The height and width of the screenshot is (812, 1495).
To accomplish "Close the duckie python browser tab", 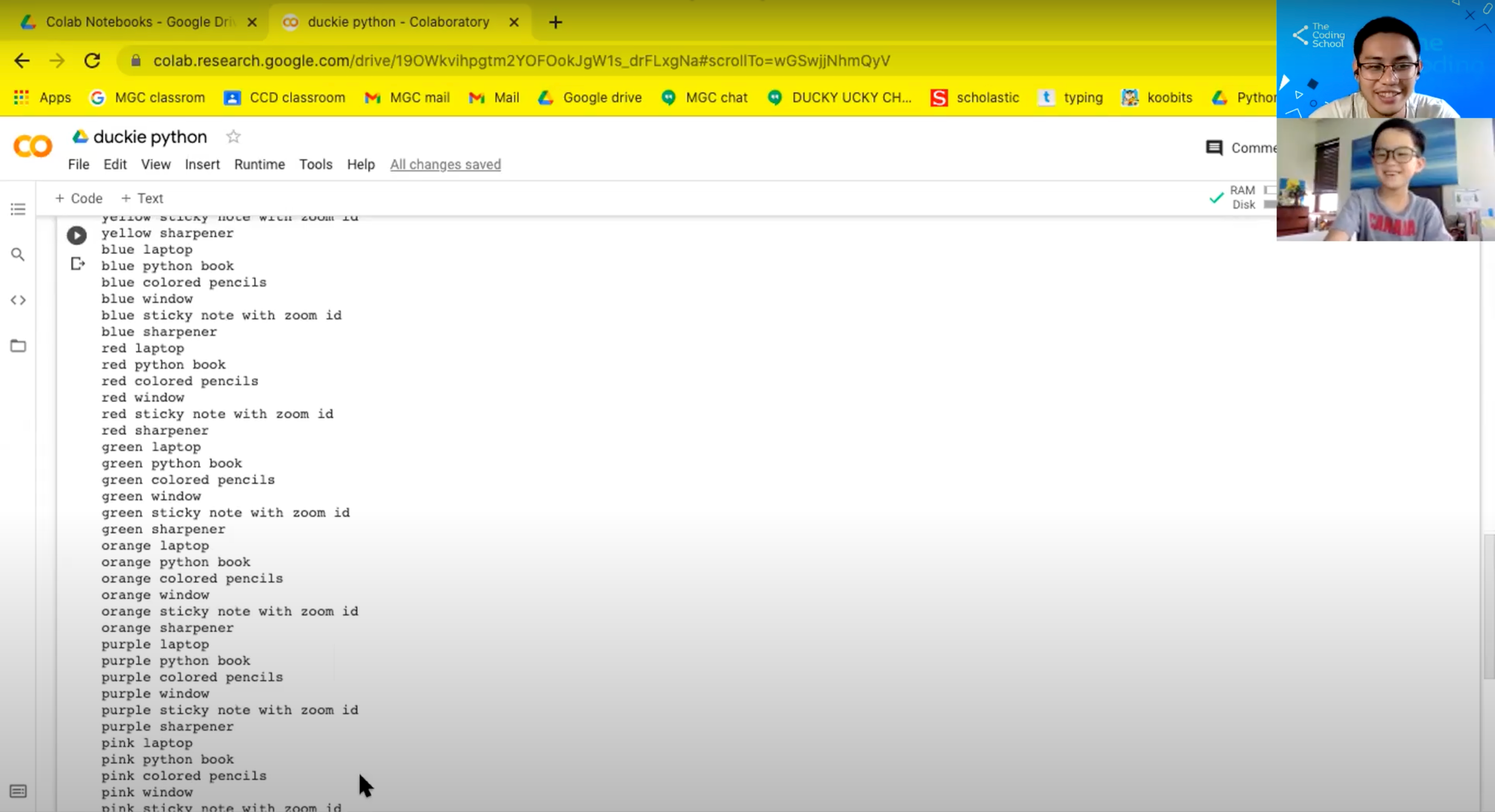I will (x=514, y=22).
